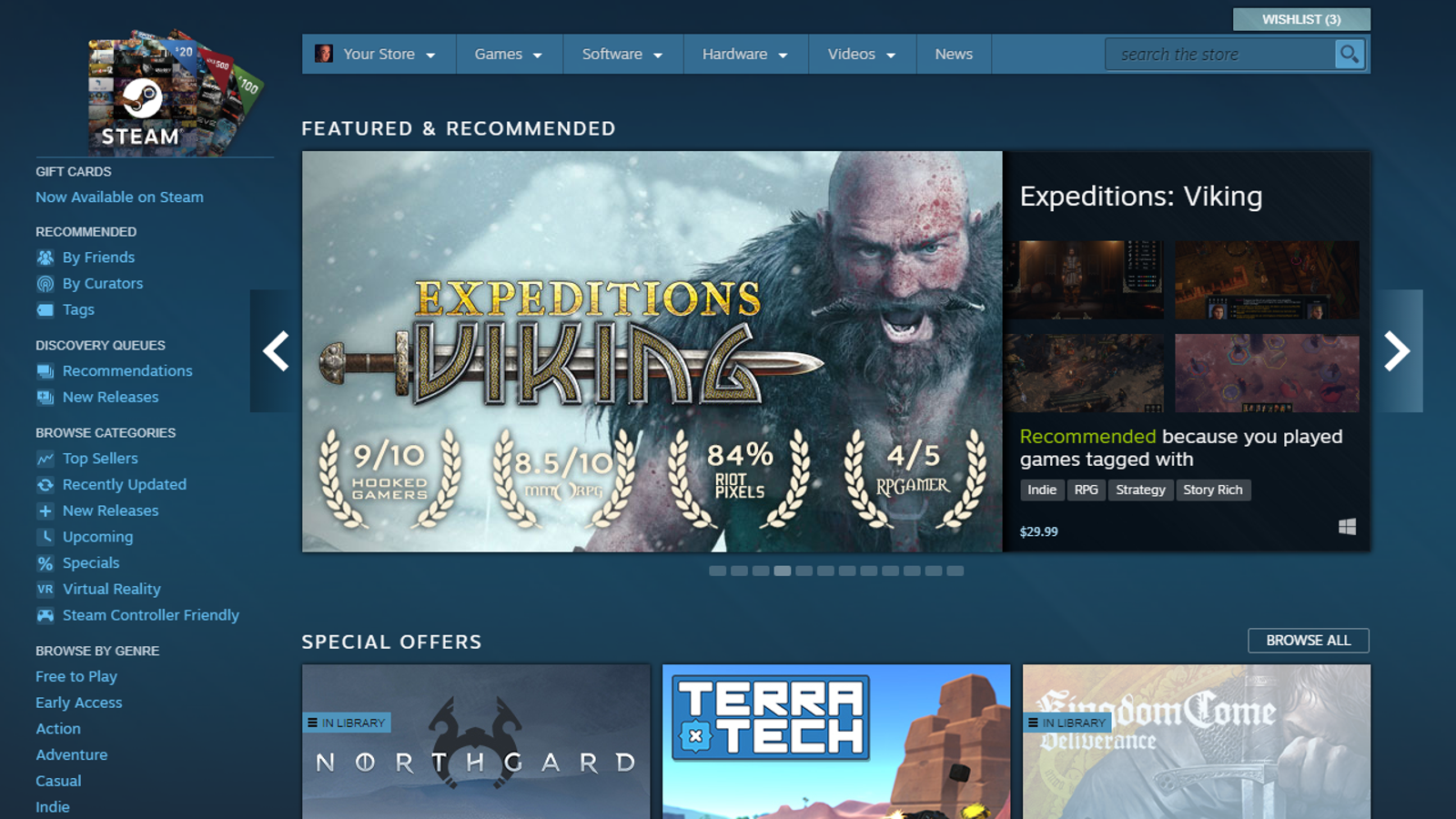The width and height of the screenshot is (1456, 819).
Task: Click the user avatar beside Your Store
Action: 323,54
